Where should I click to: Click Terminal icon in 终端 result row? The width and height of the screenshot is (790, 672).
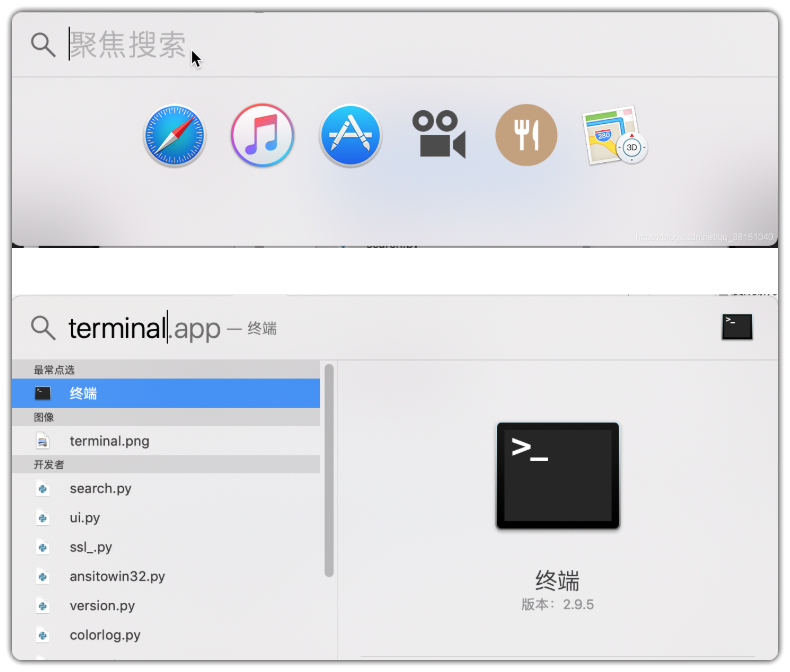tap(43, 393)
